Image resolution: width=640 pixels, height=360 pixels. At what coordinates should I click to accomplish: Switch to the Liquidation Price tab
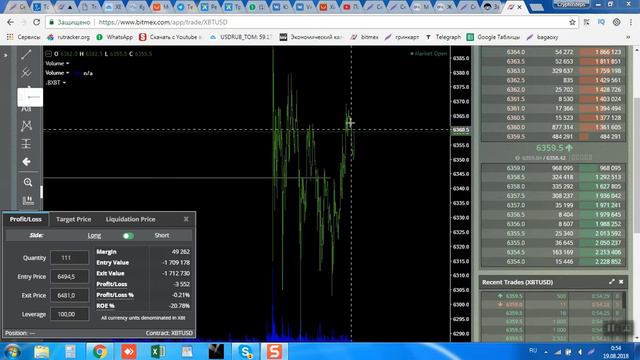coord(130,219)
